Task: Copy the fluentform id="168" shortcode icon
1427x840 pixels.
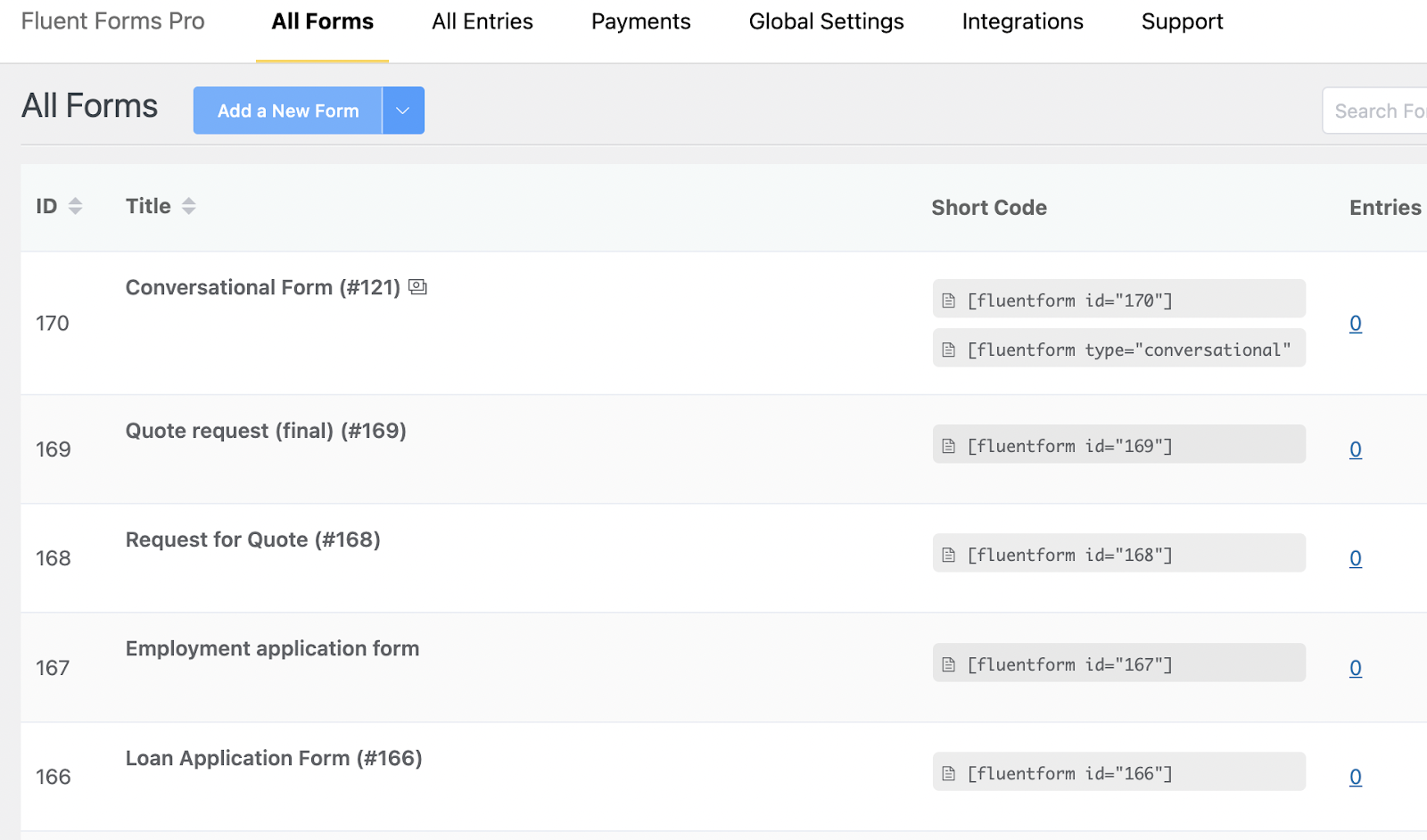Action: click(x=949, y=555)
